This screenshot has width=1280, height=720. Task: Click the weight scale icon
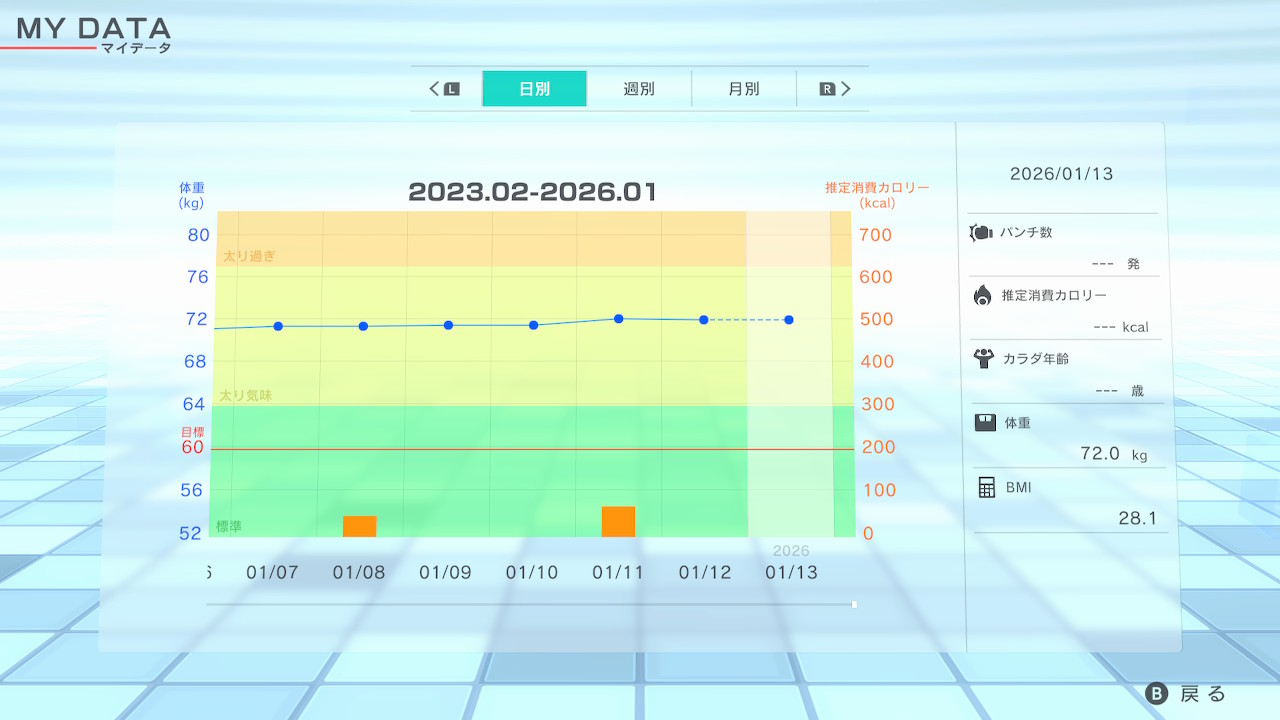pos(985,422)
